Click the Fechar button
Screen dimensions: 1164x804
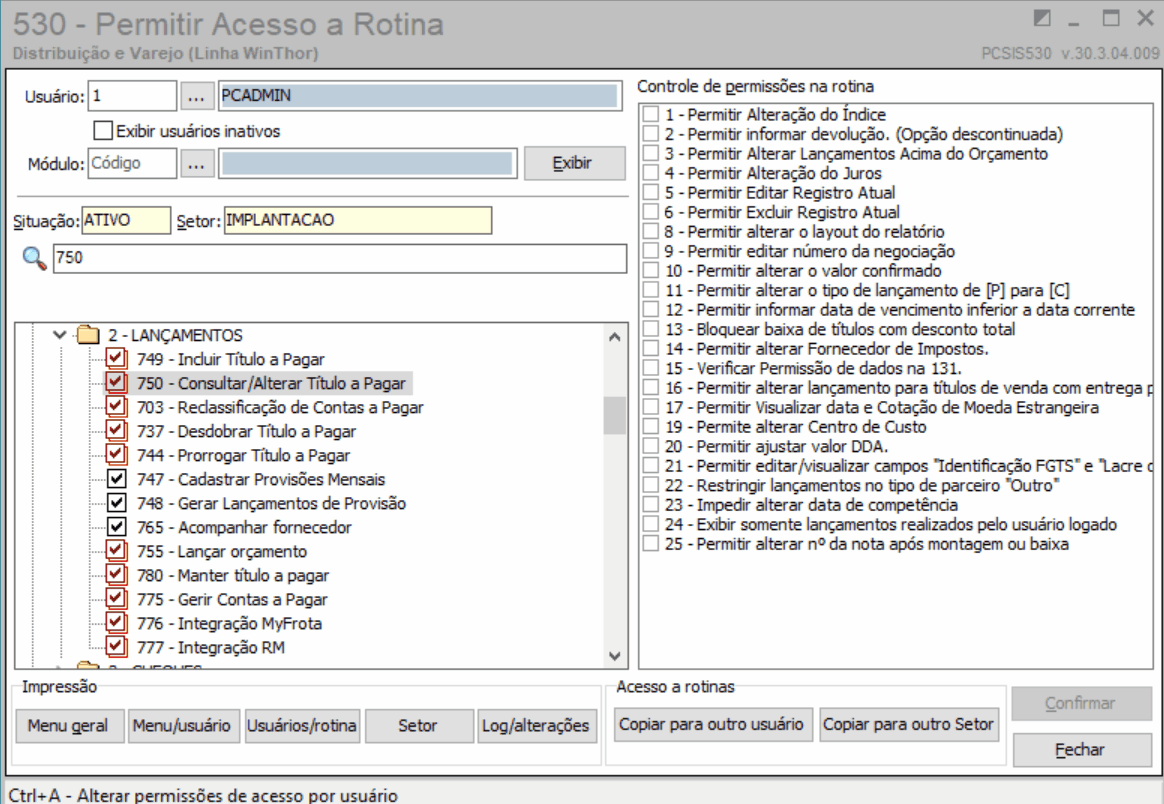tap(1082, 750)
